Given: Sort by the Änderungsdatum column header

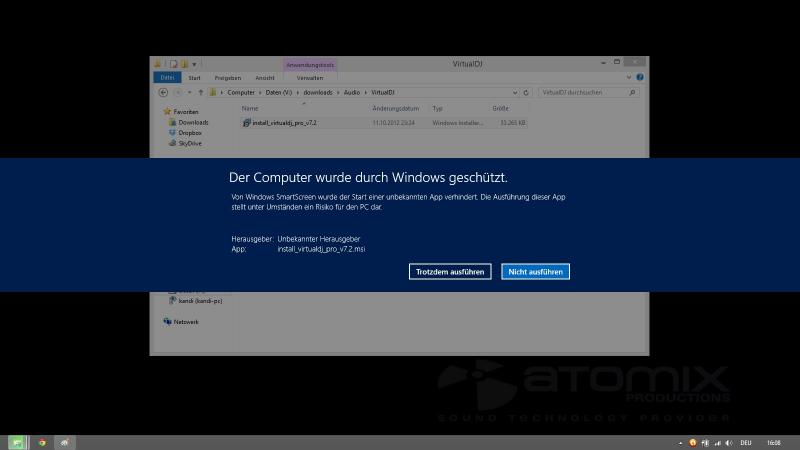Looking at the screenshot, I should pos(395,108).
